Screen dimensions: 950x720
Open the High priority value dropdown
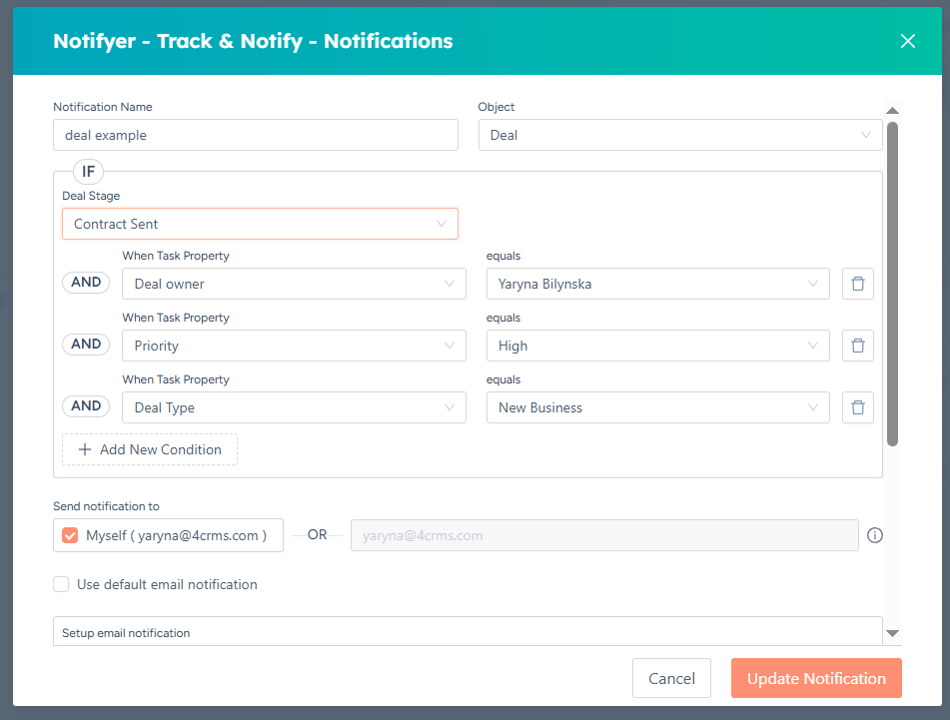click(657, 345)
